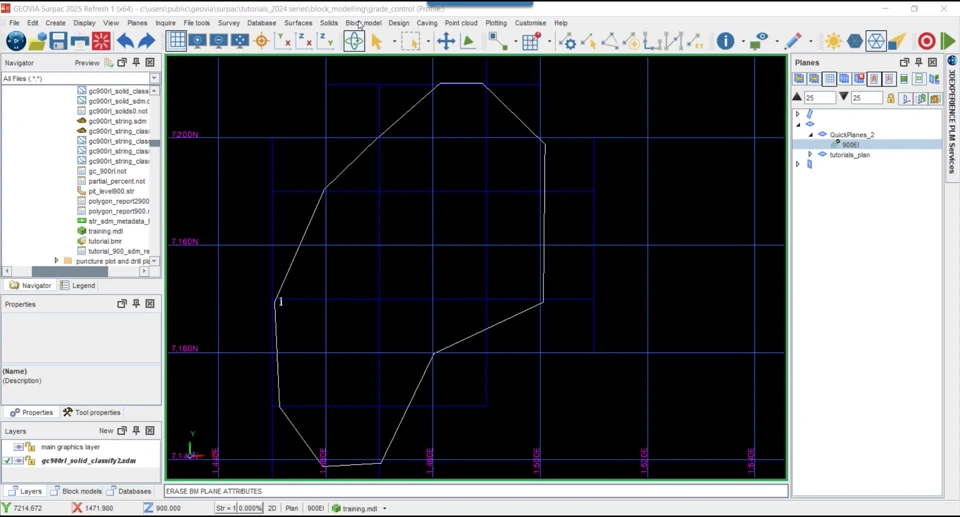
Task: Click the Plan status bar button
Action: coord(291,508)
